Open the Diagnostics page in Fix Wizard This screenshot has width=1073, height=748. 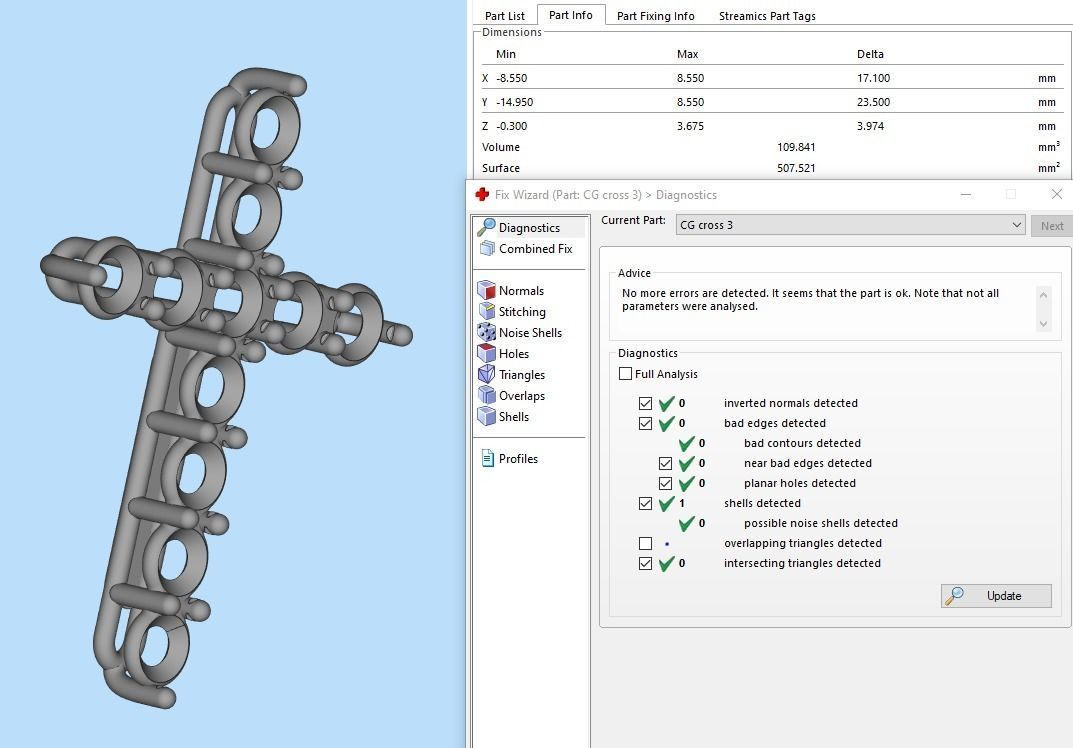pyautogui.click(x=529, y=227)
